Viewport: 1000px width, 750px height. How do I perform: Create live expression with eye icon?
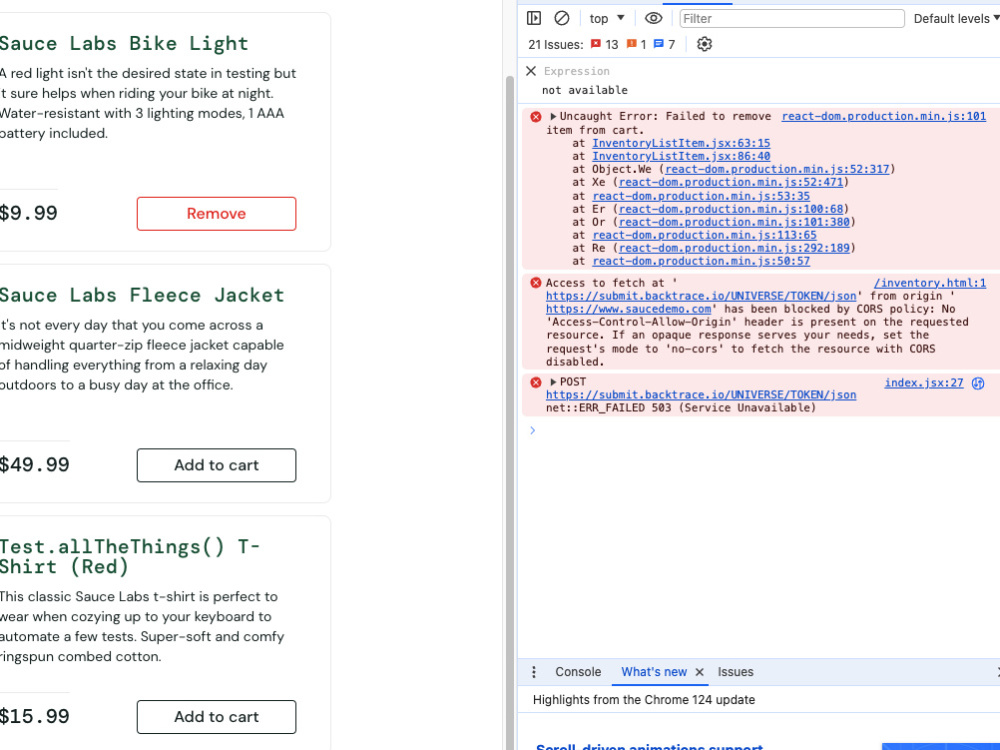653,18
